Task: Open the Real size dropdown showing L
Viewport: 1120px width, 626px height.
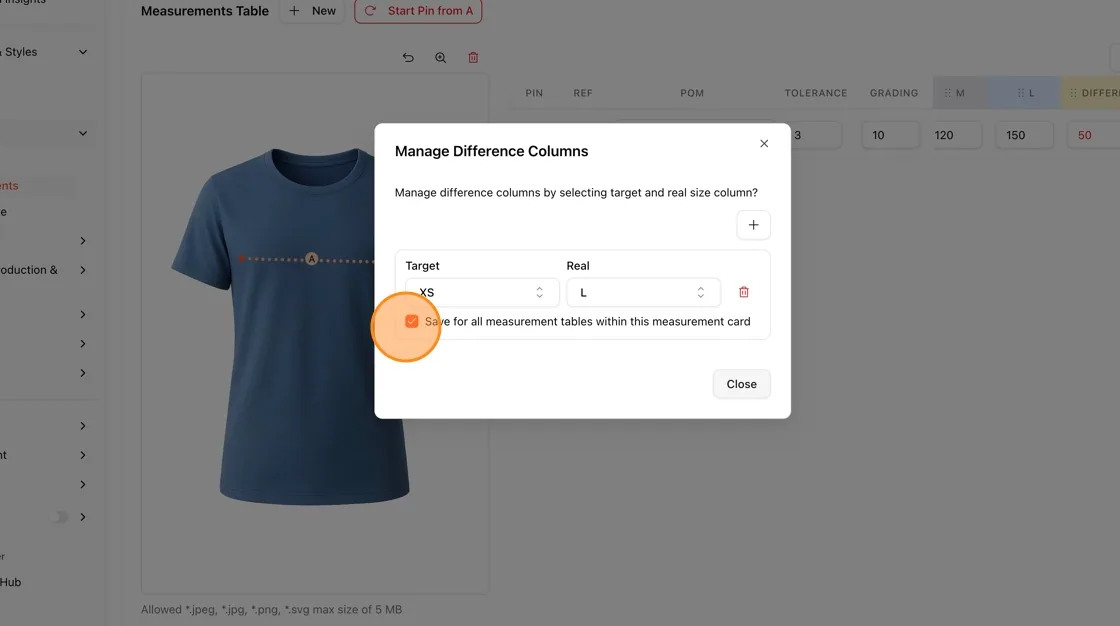Action: (x=643, y=292)
